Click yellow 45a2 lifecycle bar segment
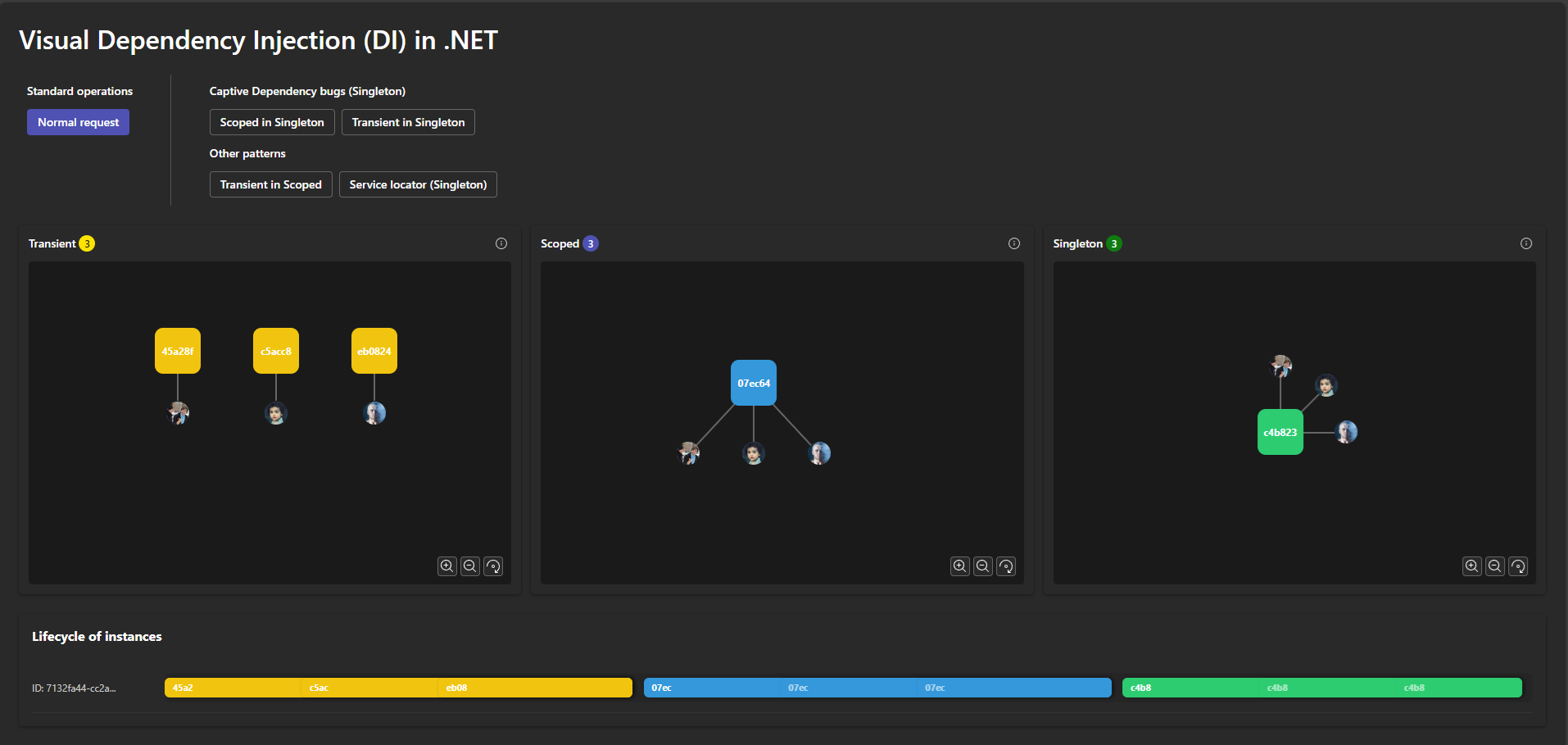The height and width of the screenshot is (745, 1568). pos(233,688)
